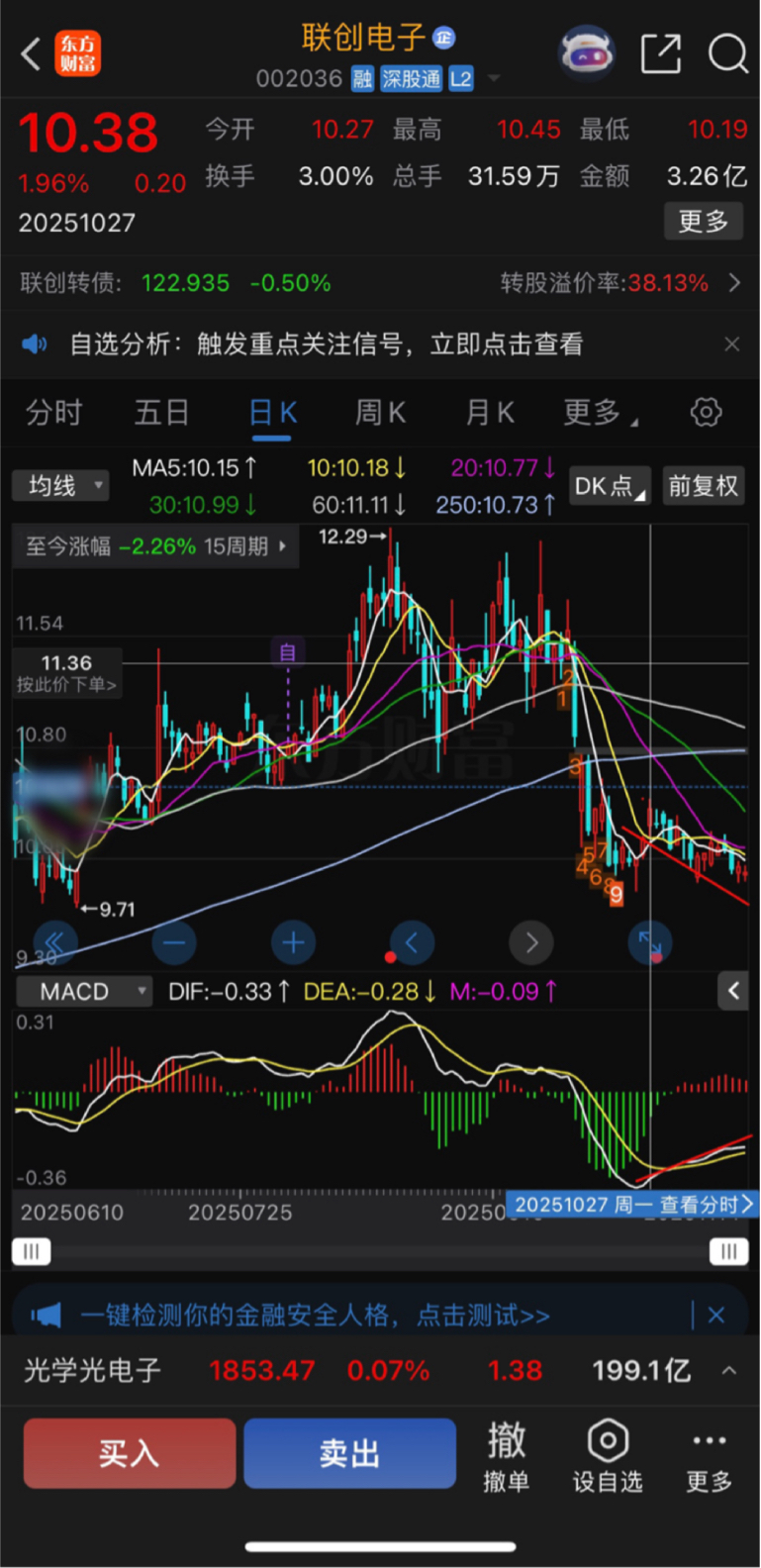Open the 均线 indicator dropdown
Viewport: 761px width, 1568px height.
pos(59,485)
